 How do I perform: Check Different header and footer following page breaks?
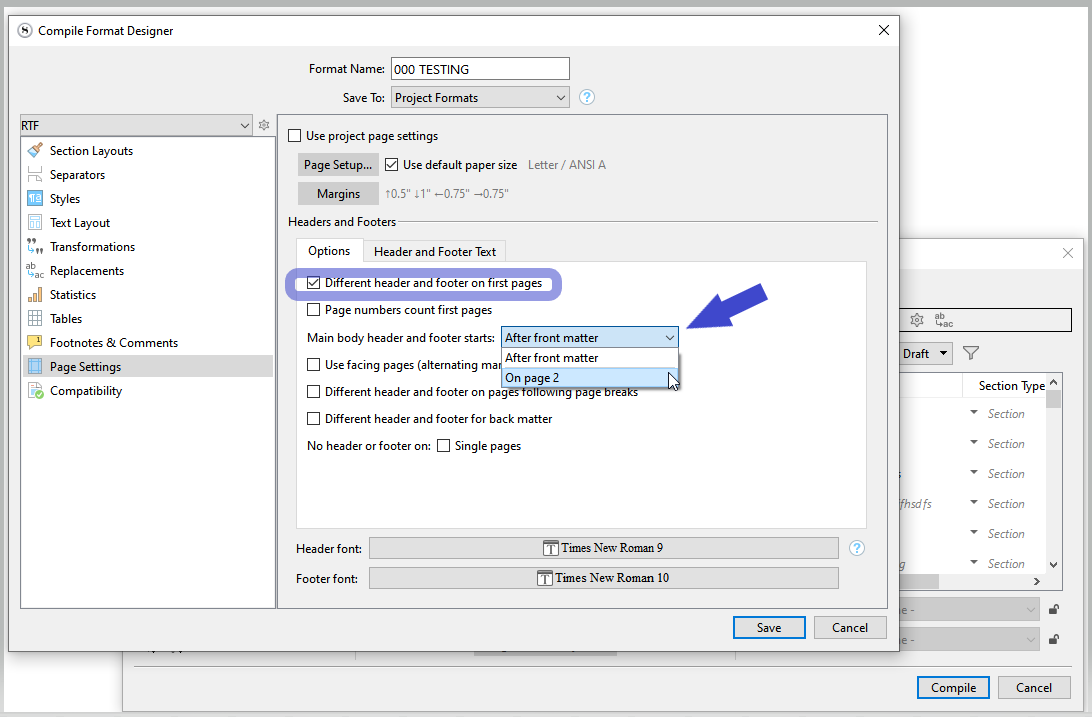[313, 392]
